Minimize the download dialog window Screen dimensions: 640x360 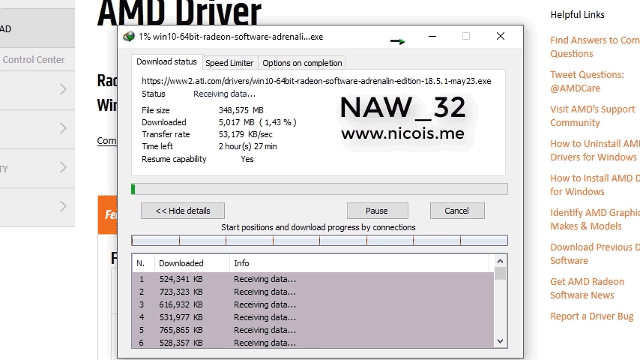tap(432, 36)
